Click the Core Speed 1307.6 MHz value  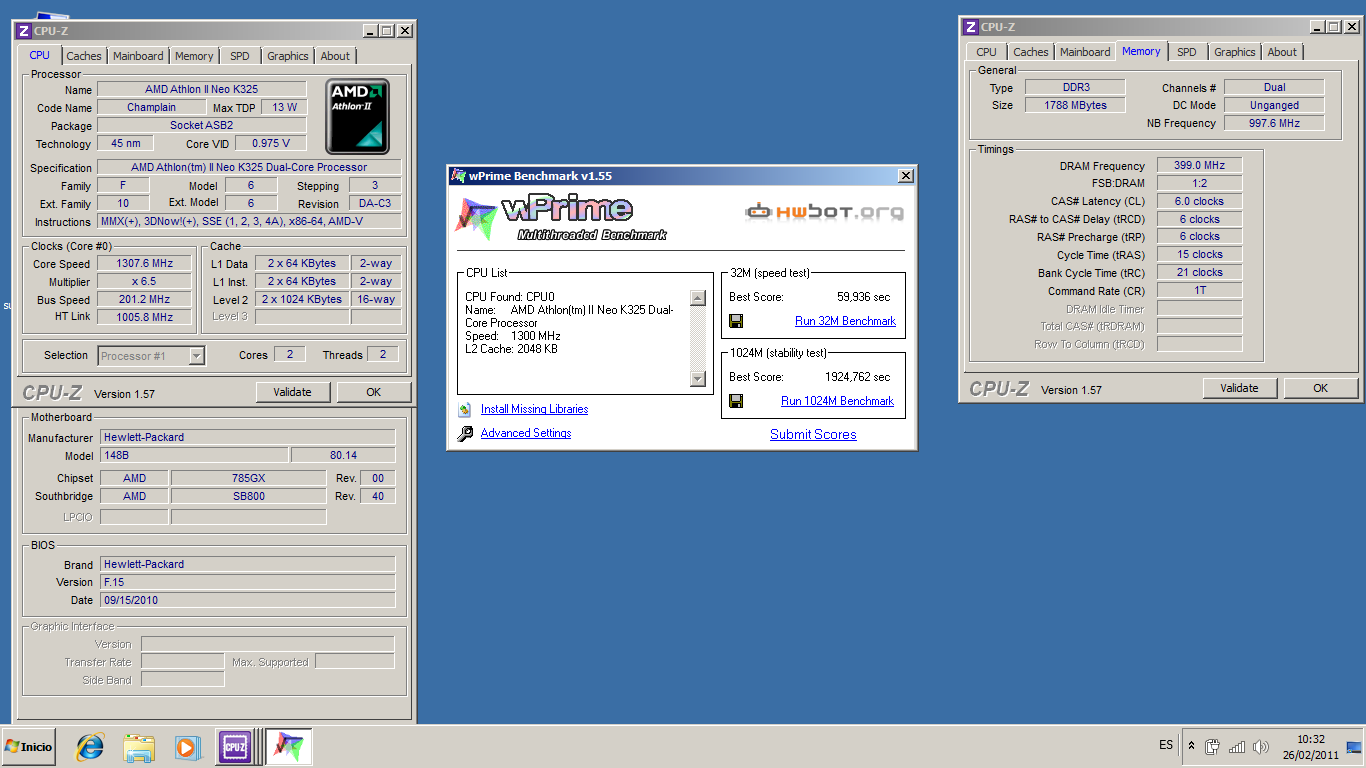click(x=144, y=264)
